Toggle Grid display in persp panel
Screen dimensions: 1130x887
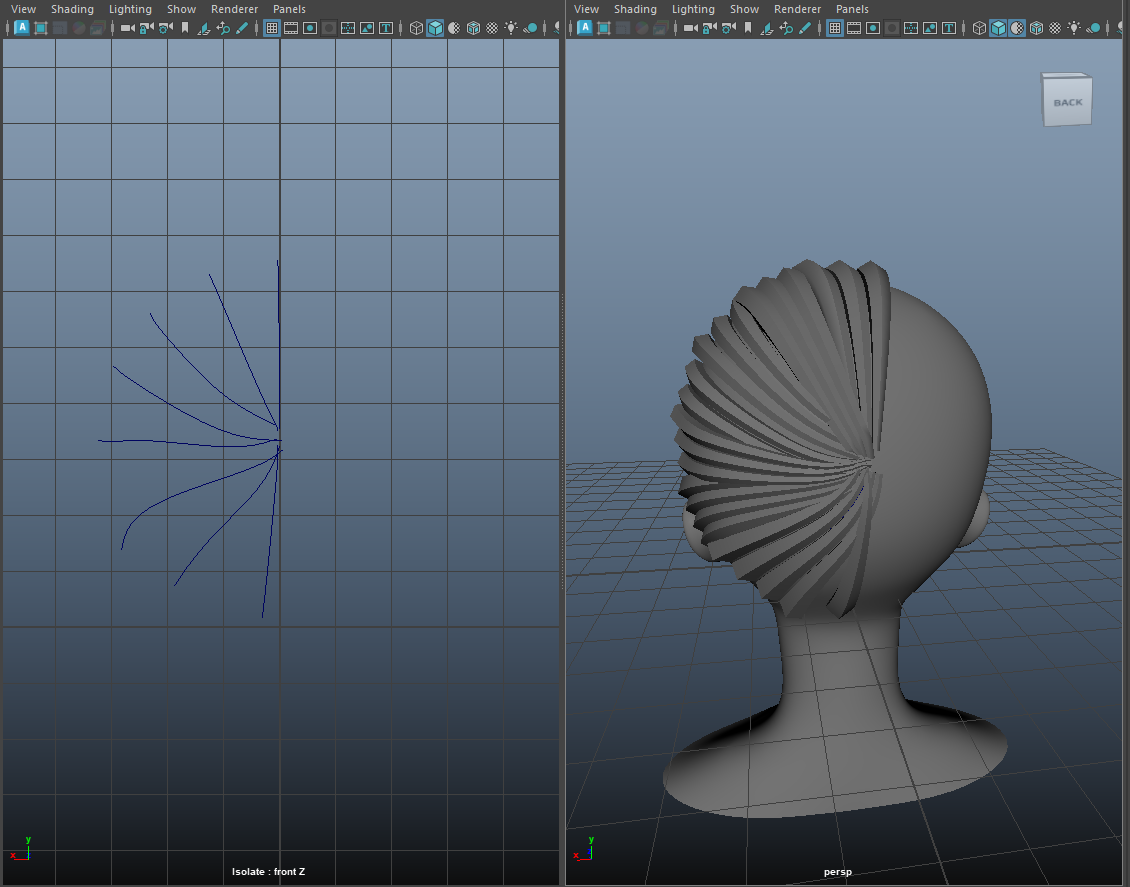835,28
